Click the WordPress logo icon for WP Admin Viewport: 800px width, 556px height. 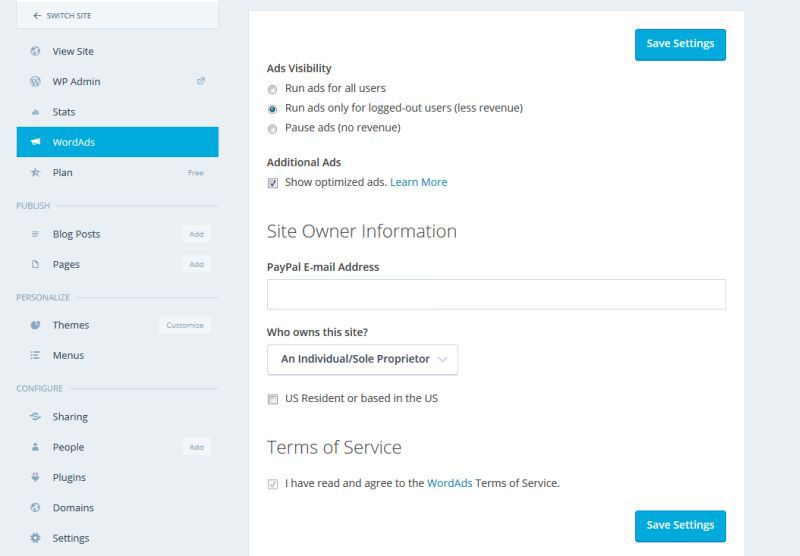click(35, 82)
